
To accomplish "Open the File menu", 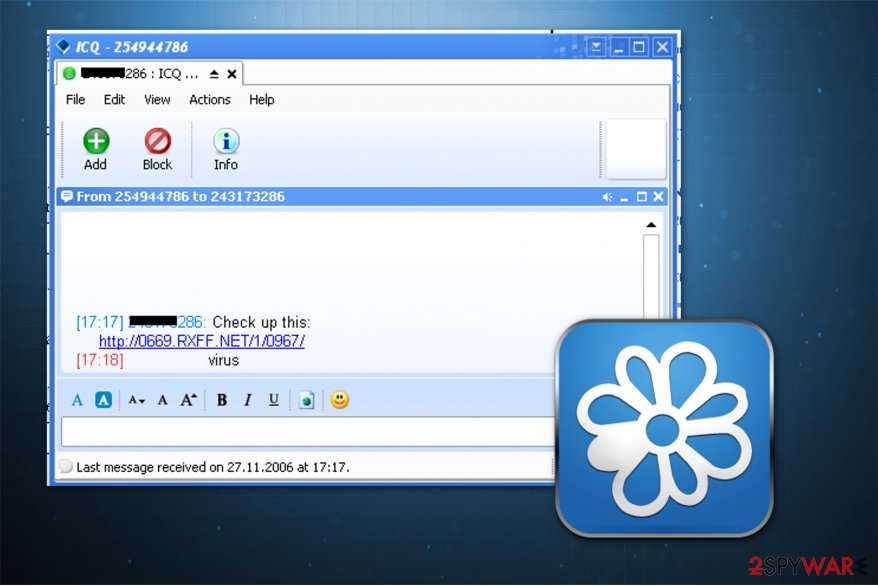I will coord(76,100).
